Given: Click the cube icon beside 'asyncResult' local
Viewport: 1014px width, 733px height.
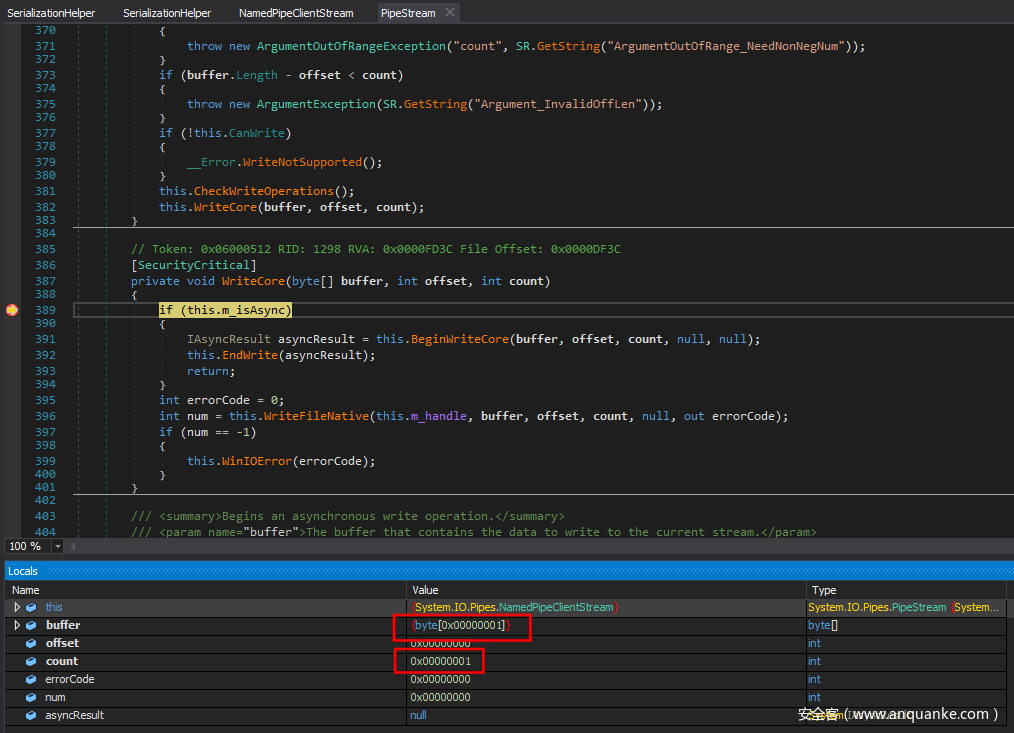Looking at the screenshot, I should coord(31,715).
